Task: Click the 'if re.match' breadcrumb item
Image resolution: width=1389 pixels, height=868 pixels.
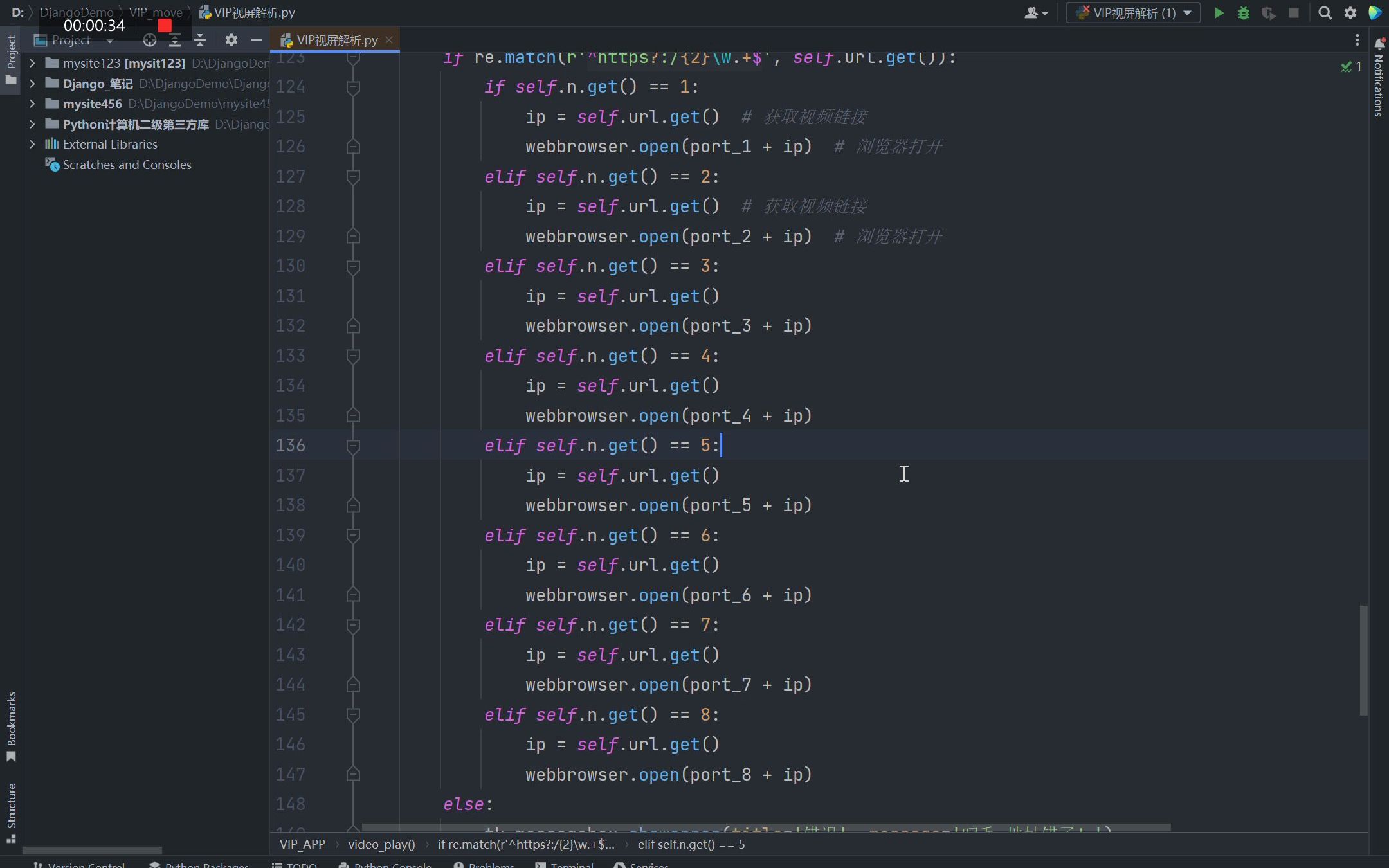Action: pyautogui.click(x=526, y=844)
